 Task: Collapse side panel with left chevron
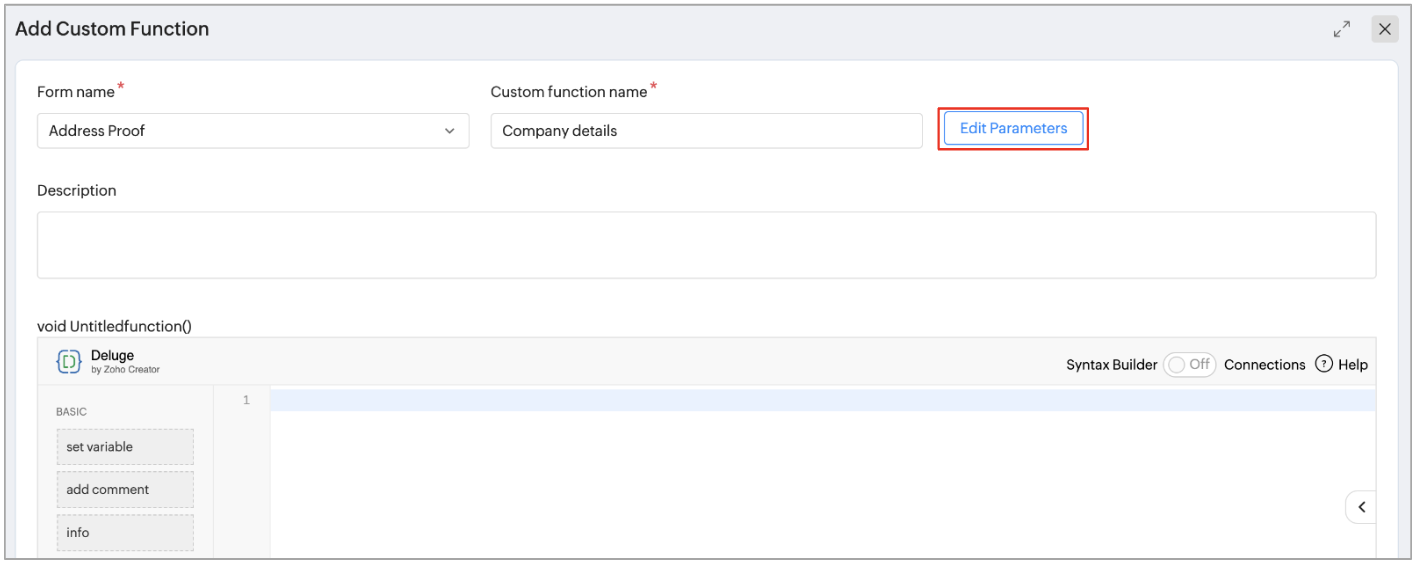click(x=1361, y=507)
